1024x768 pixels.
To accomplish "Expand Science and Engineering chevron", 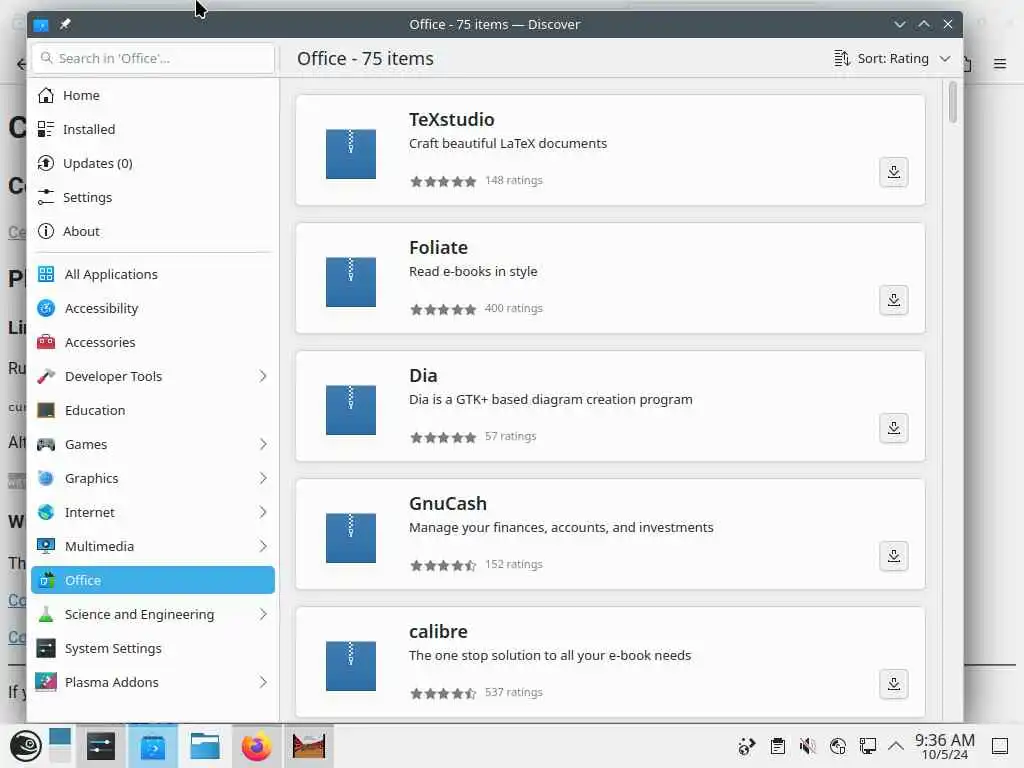I will tap(263, 614).
